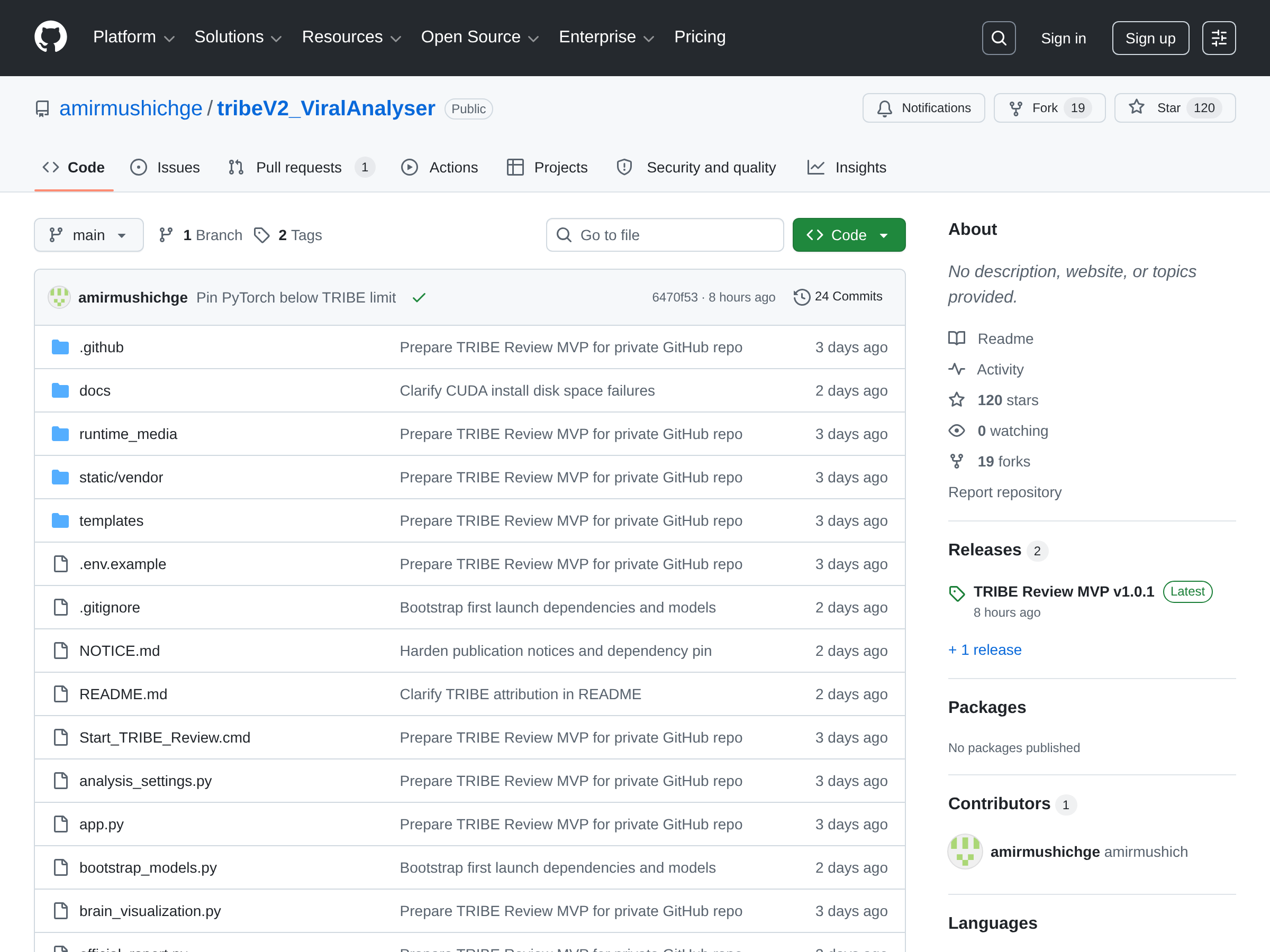
Task: Open the '+ 1 release' link
Action: (x=985, y=649)
